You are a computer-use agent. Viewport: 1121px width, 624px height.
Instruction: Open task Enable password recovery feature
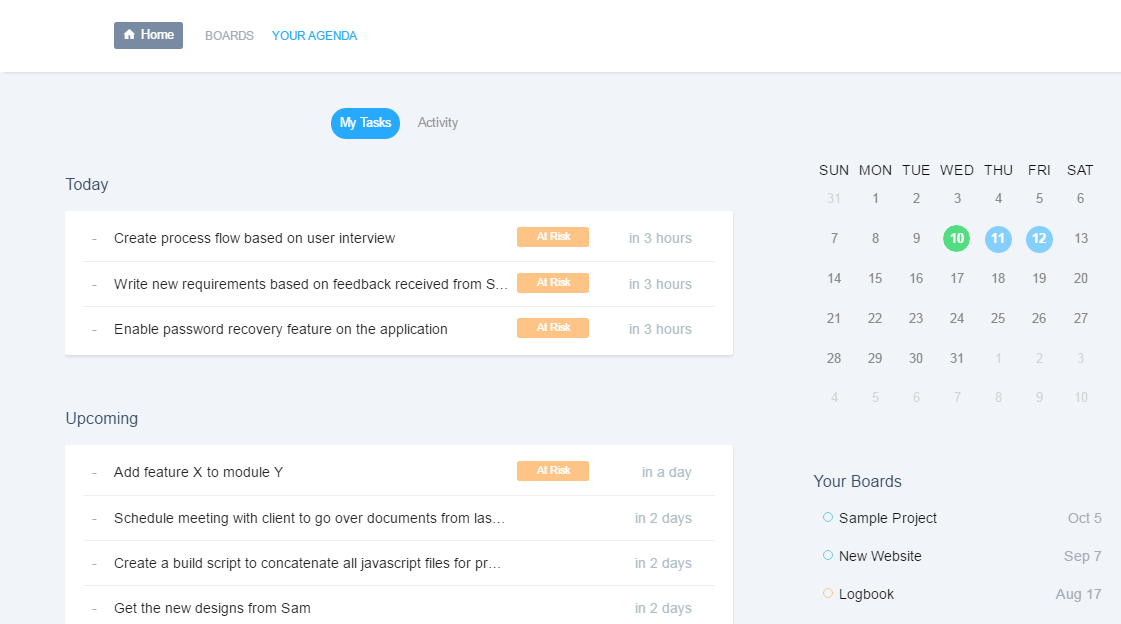tap(281, 329)
